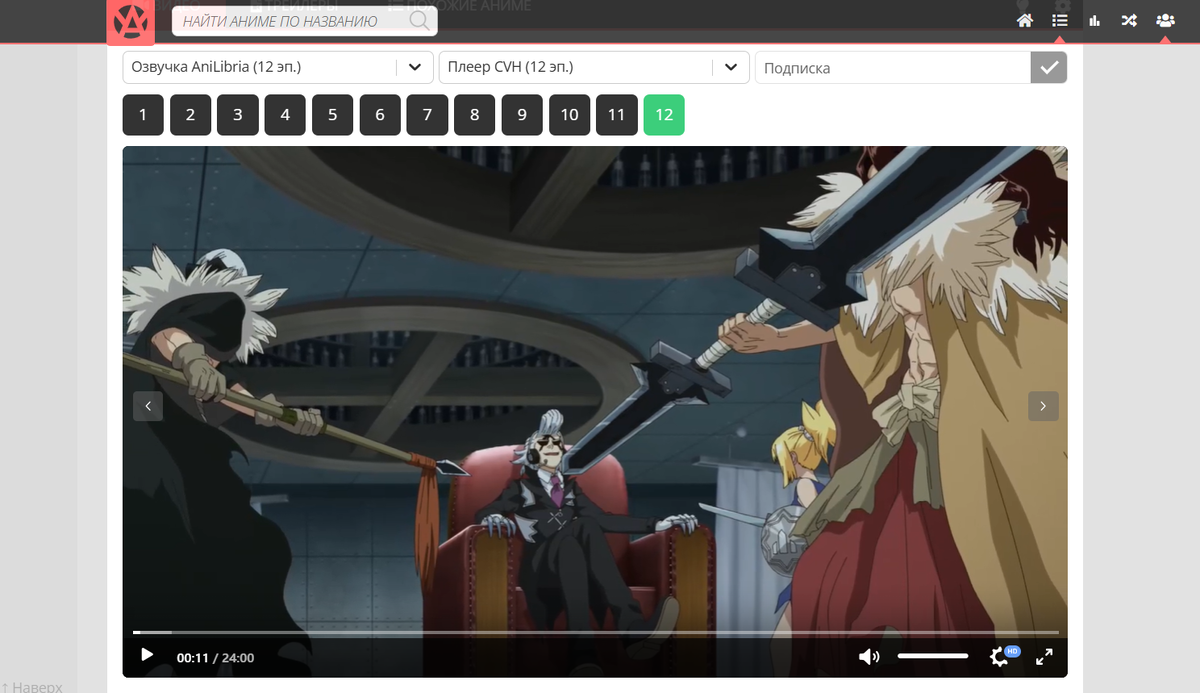Click the Наверх back-to-top link
The height and width of the screenshot is (693, 1200).
pos(32,686)
